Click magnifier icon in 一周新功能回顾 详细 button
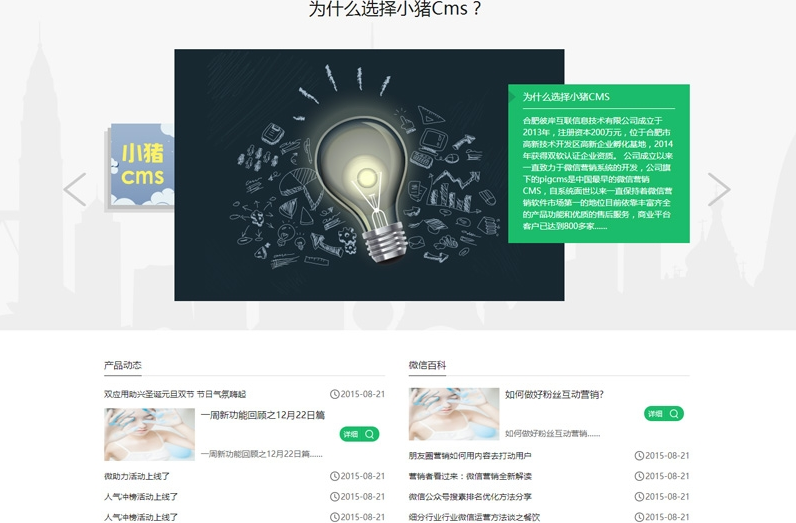 click(x=370, y=434)
